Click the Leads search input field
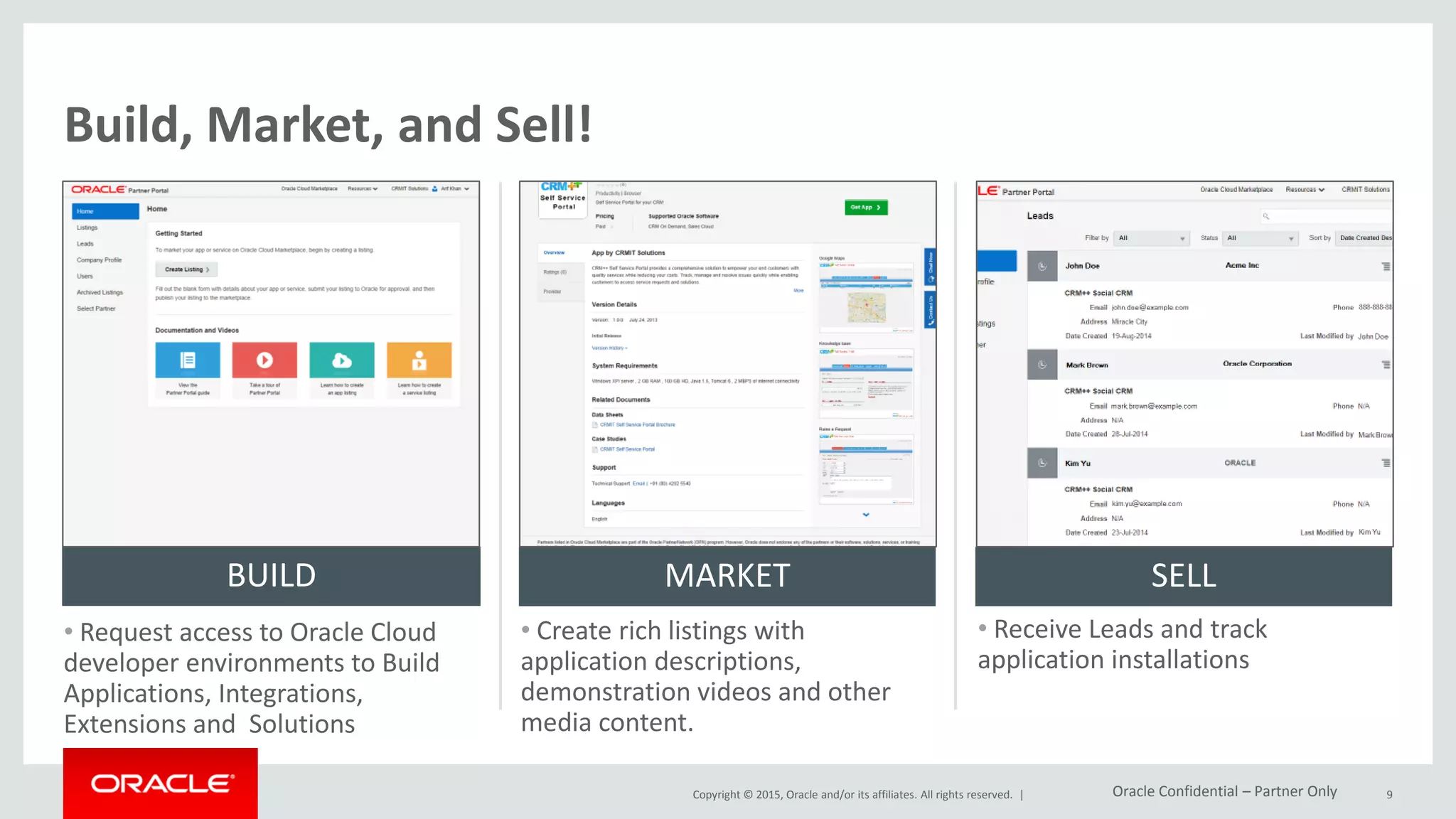 tap(1326, 216)
